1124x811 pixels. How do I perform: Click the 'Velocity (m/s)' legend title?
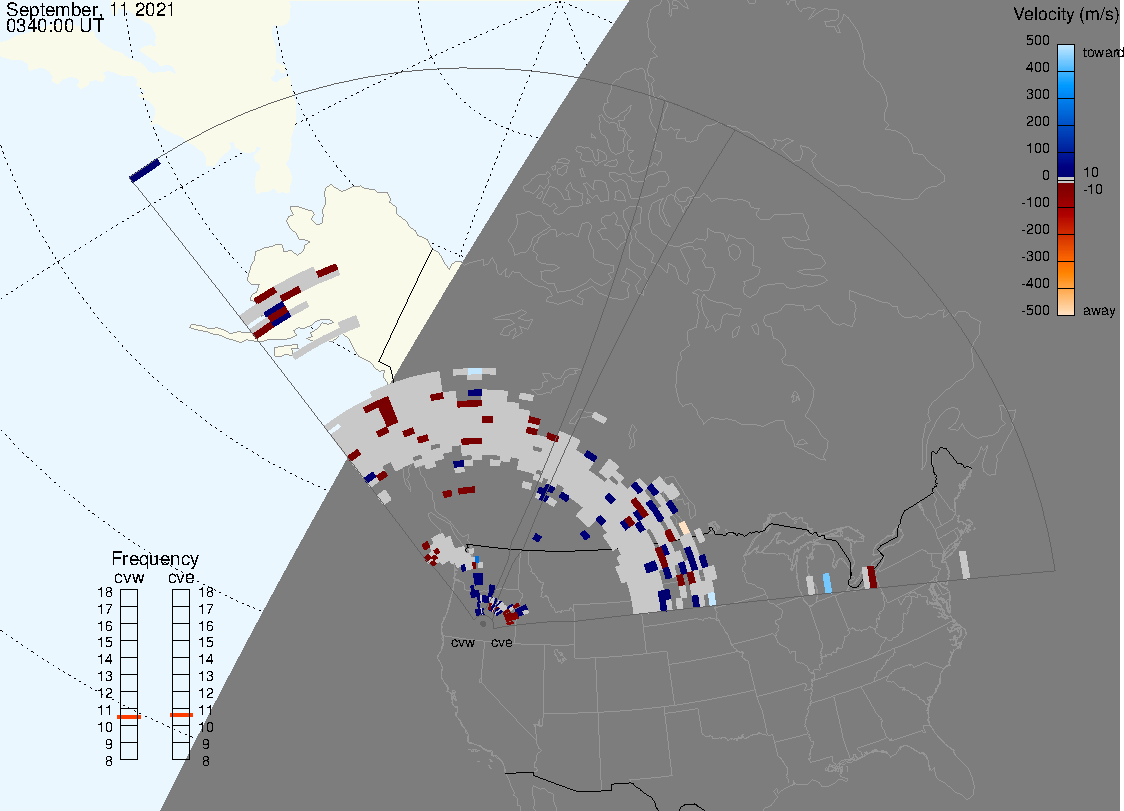click(x=1068, y=14)
